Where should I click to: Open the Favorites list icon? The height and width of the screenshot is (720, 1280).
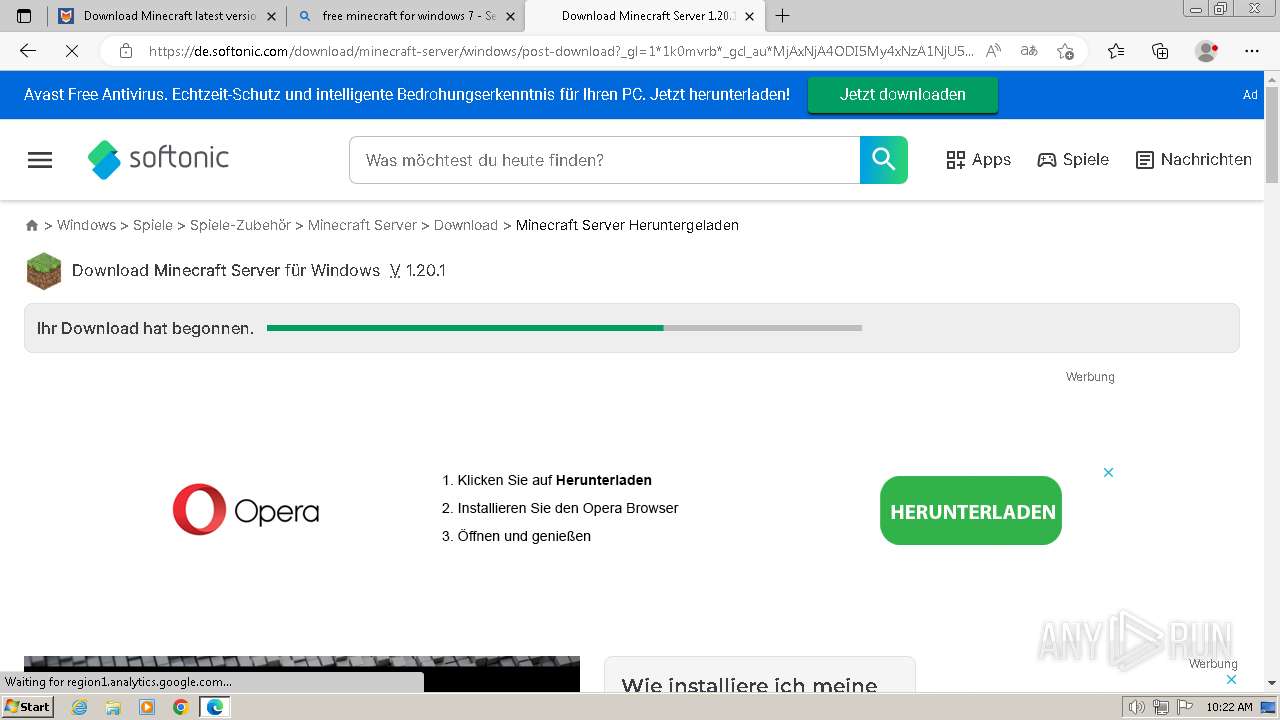tap(1116, 51)
